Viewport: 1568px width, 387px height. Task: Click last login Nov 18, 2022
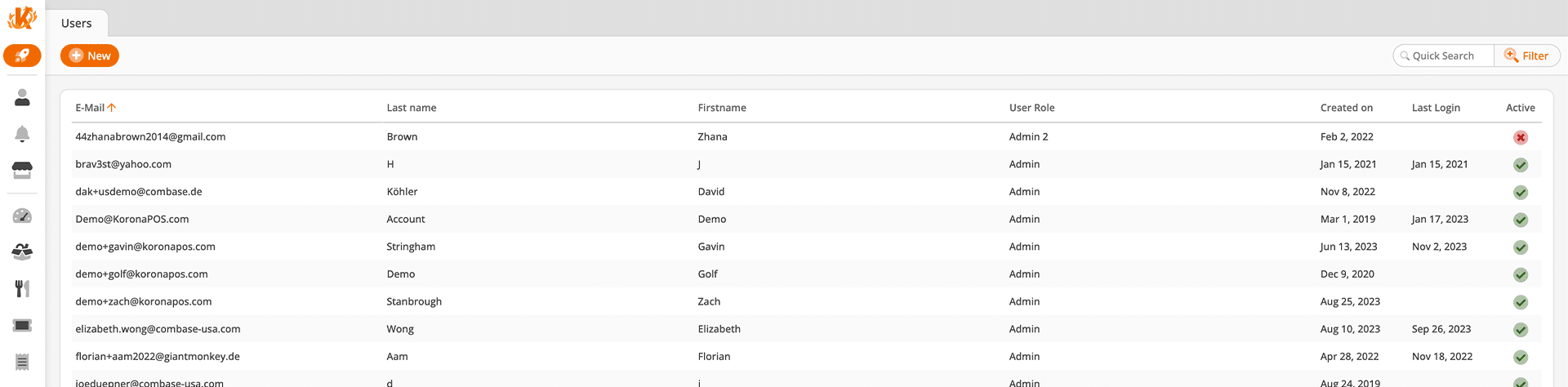(x=1442, y=357)
